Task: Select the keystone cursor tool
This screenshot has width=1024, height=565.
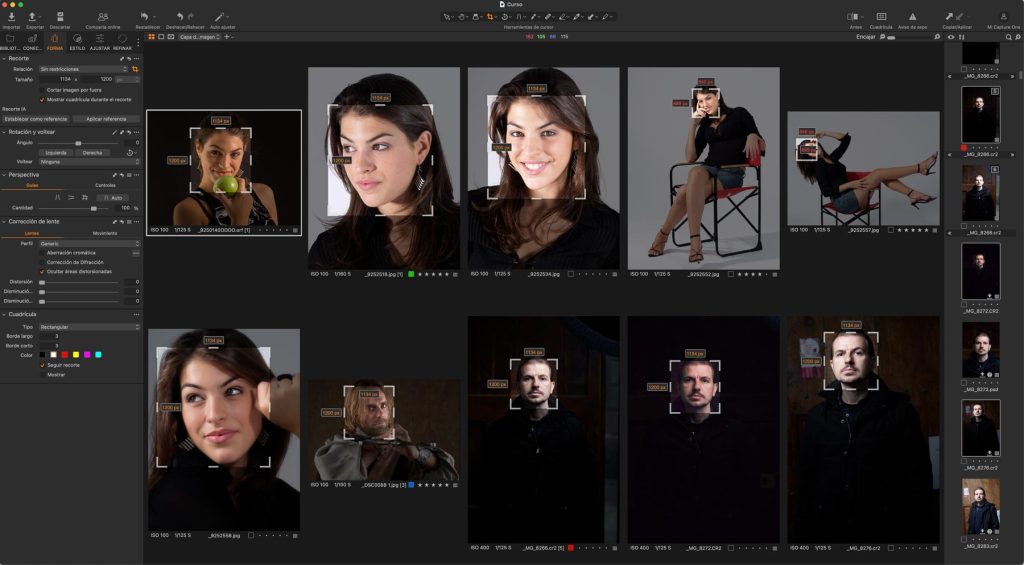Action: click(x=519, y=17)
